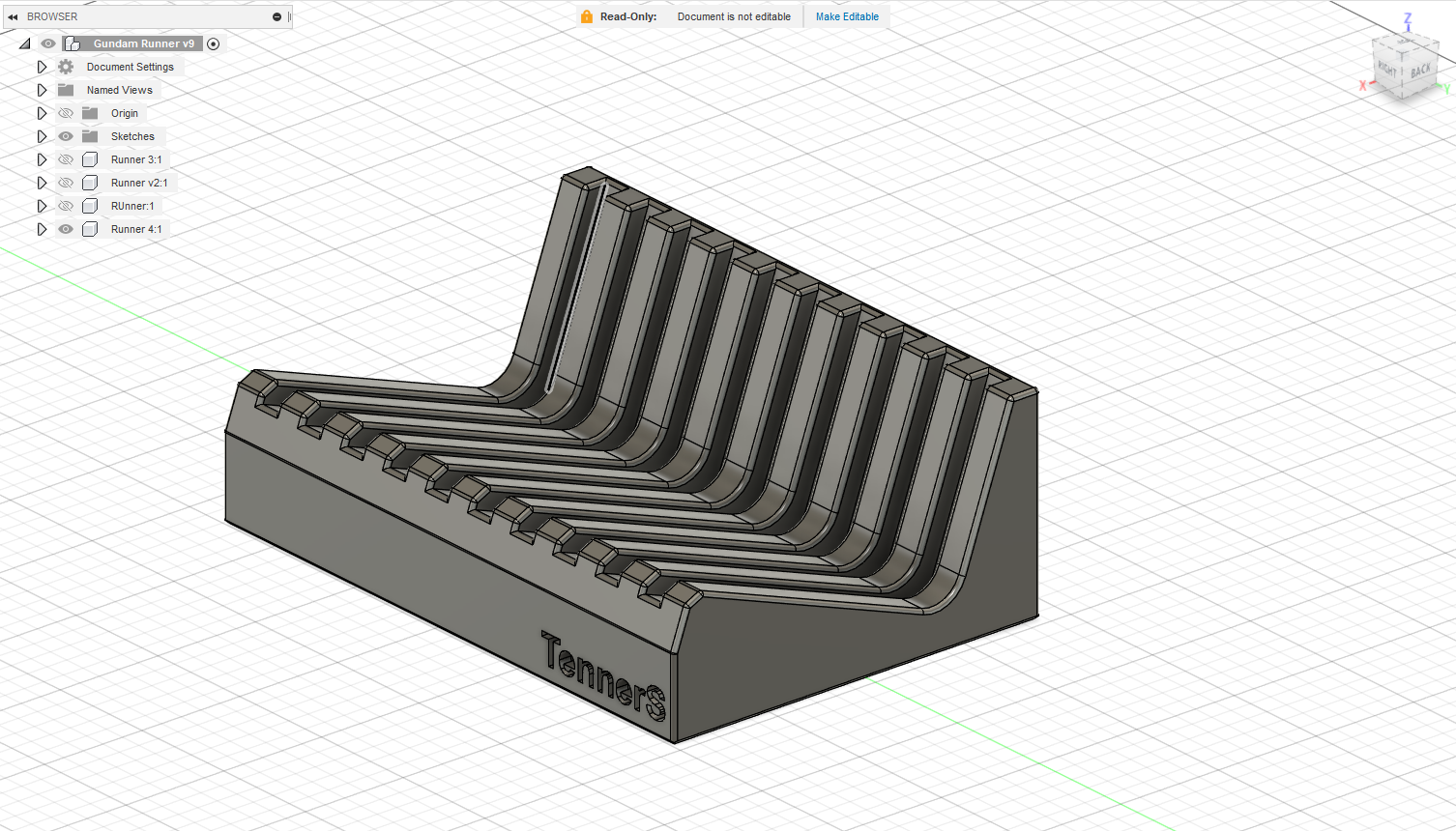
Task: Show the hidden Runner v2:1 component
Action: 66,183
